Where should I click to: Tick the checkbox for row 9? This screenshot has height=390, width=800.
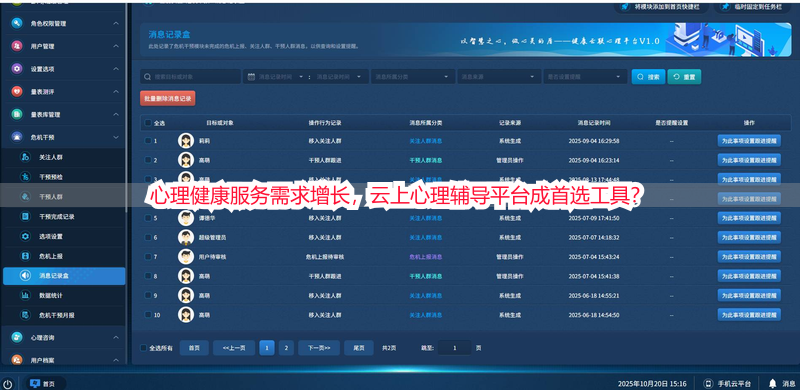click(x=148, y=295)
